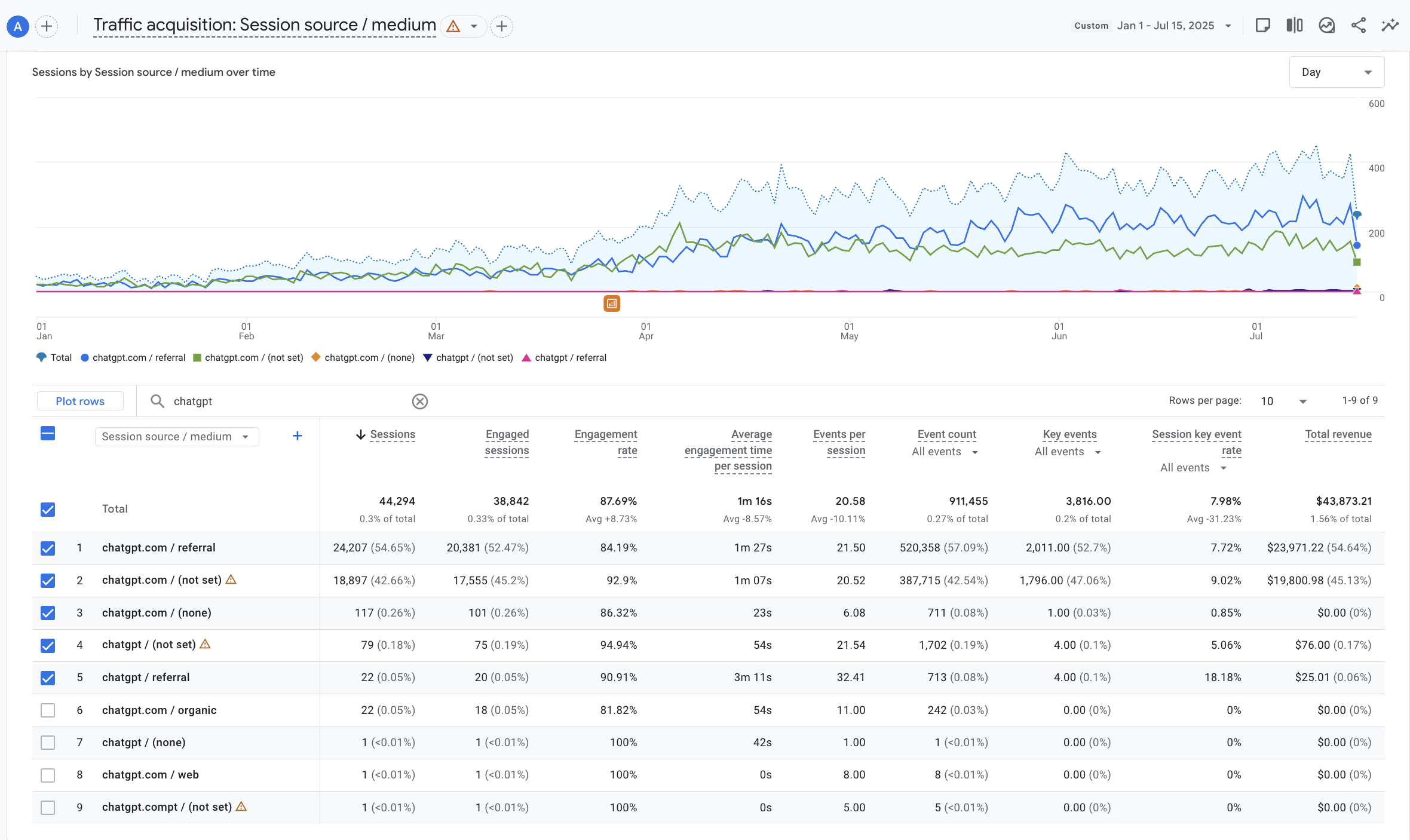Uncheck the chatgpt.com / referral row
The height and width of the screenshot is (840, 1410).
[48, 548]
